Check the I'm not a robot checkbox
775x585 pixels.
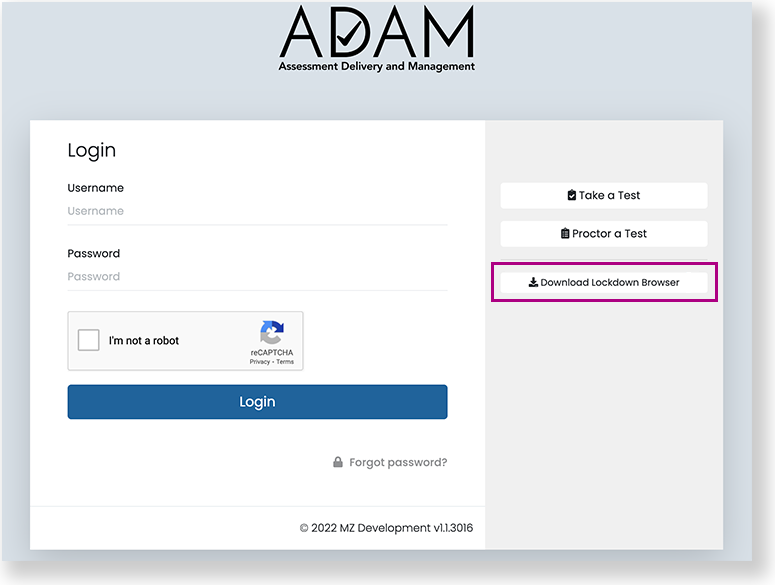[x=88, y=340]
